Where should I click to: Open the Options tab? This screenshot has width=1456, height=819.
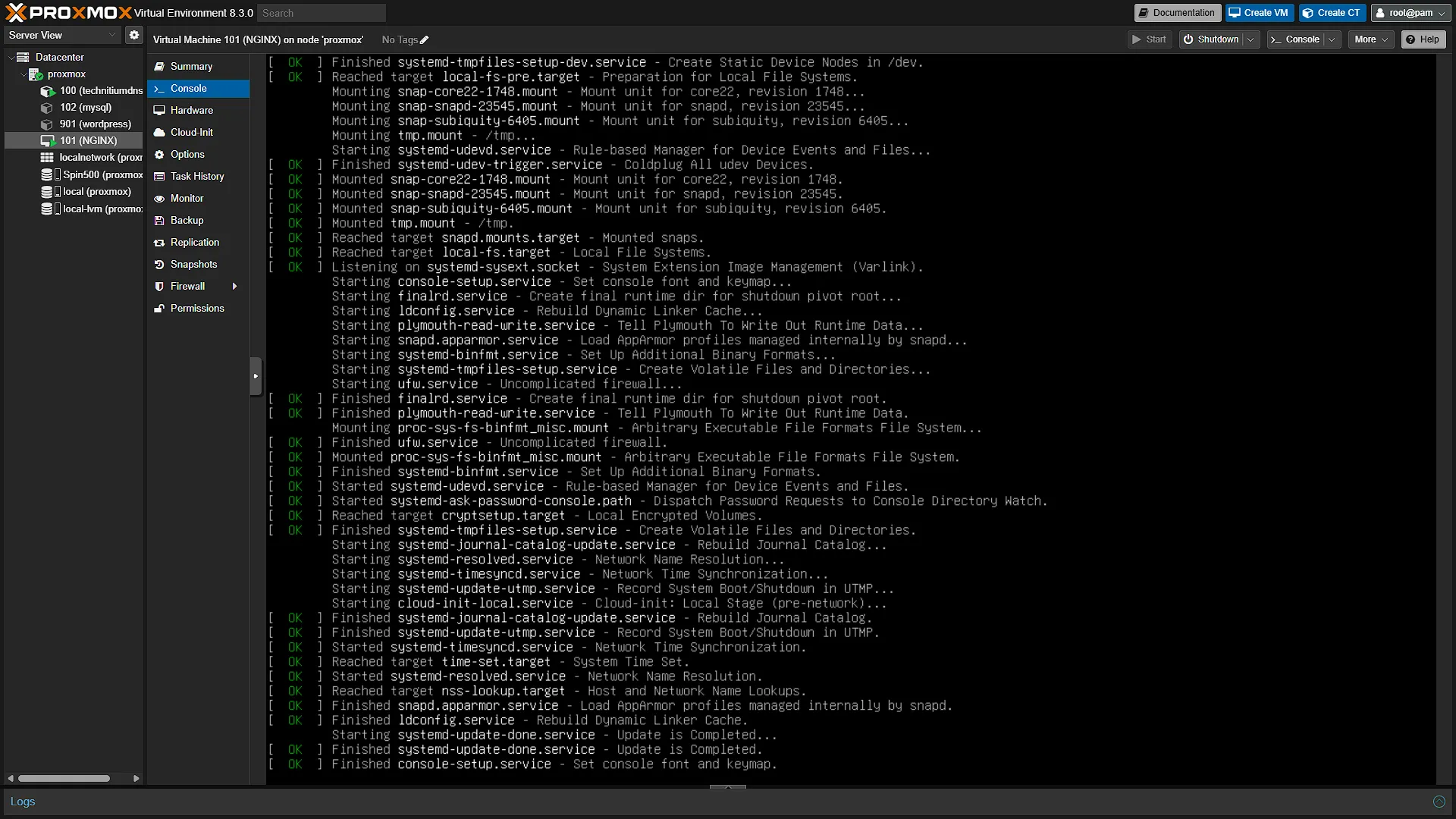coord(198,154)
